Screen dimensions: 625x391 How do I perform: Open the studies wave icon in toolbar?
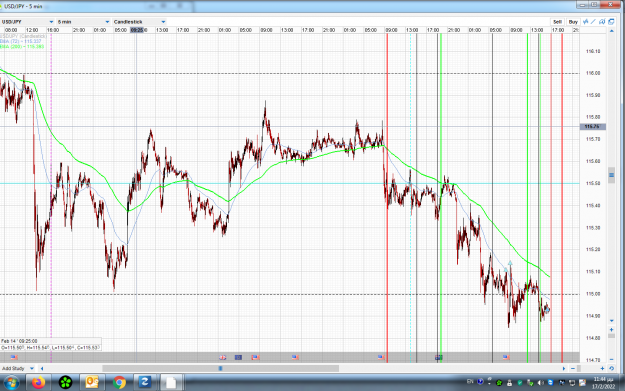(x=586, y=22)
